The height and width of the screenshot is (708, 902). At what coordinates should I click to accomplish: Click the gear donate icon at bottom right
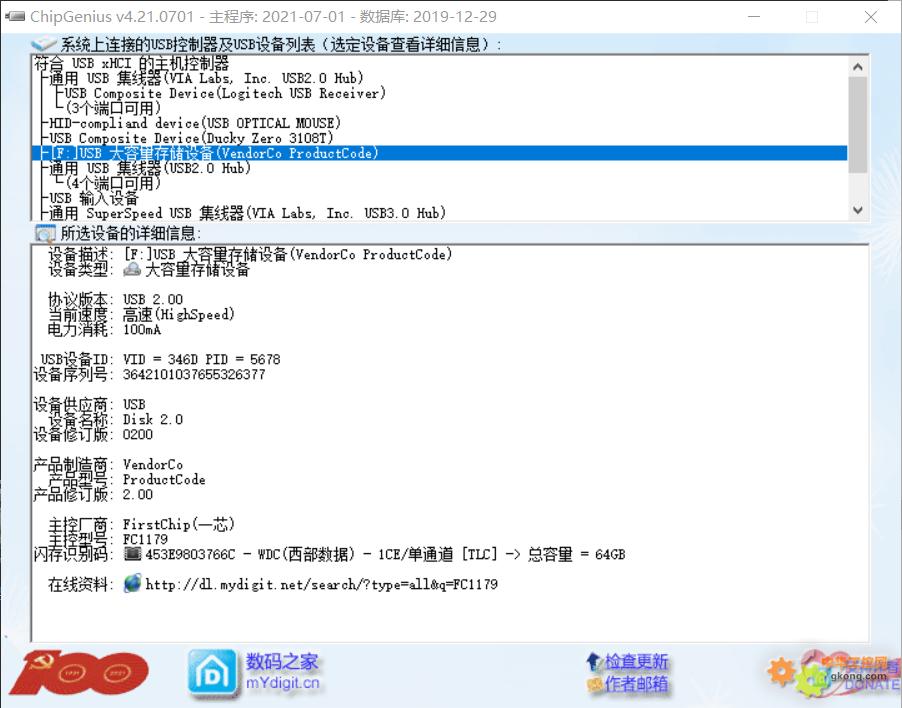pyautogui.click(x=781, y=672)
